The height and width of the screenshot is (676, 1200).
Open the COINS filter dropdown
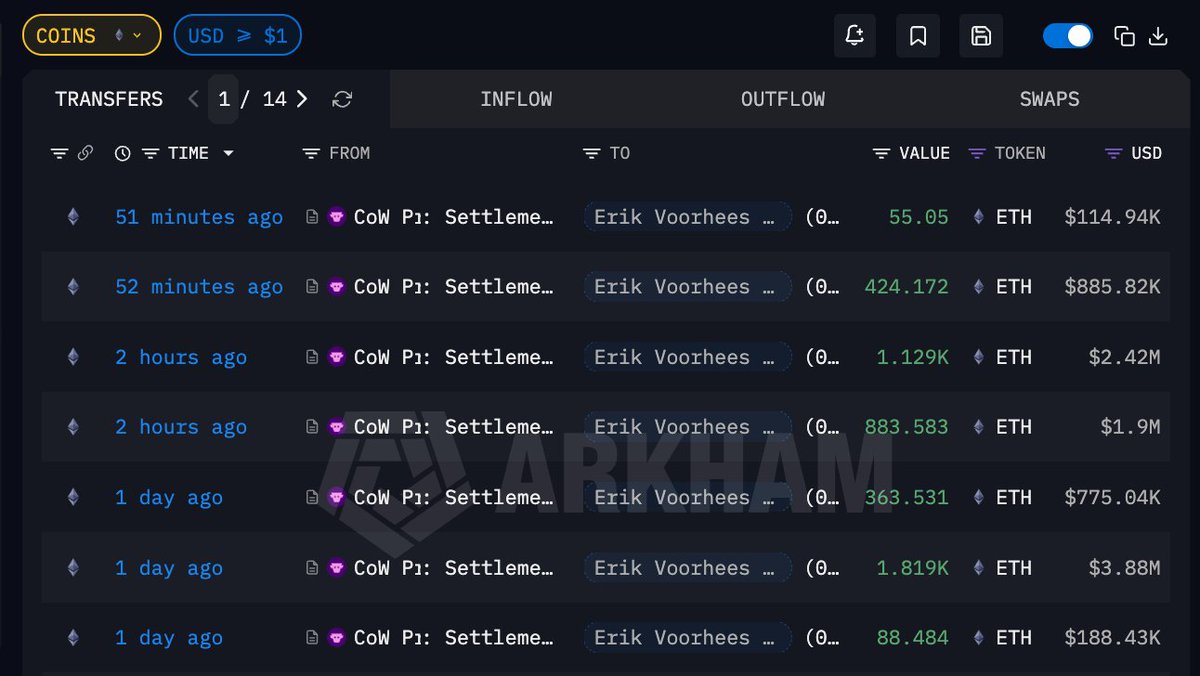pyautogui.click(x=91, y=36)
